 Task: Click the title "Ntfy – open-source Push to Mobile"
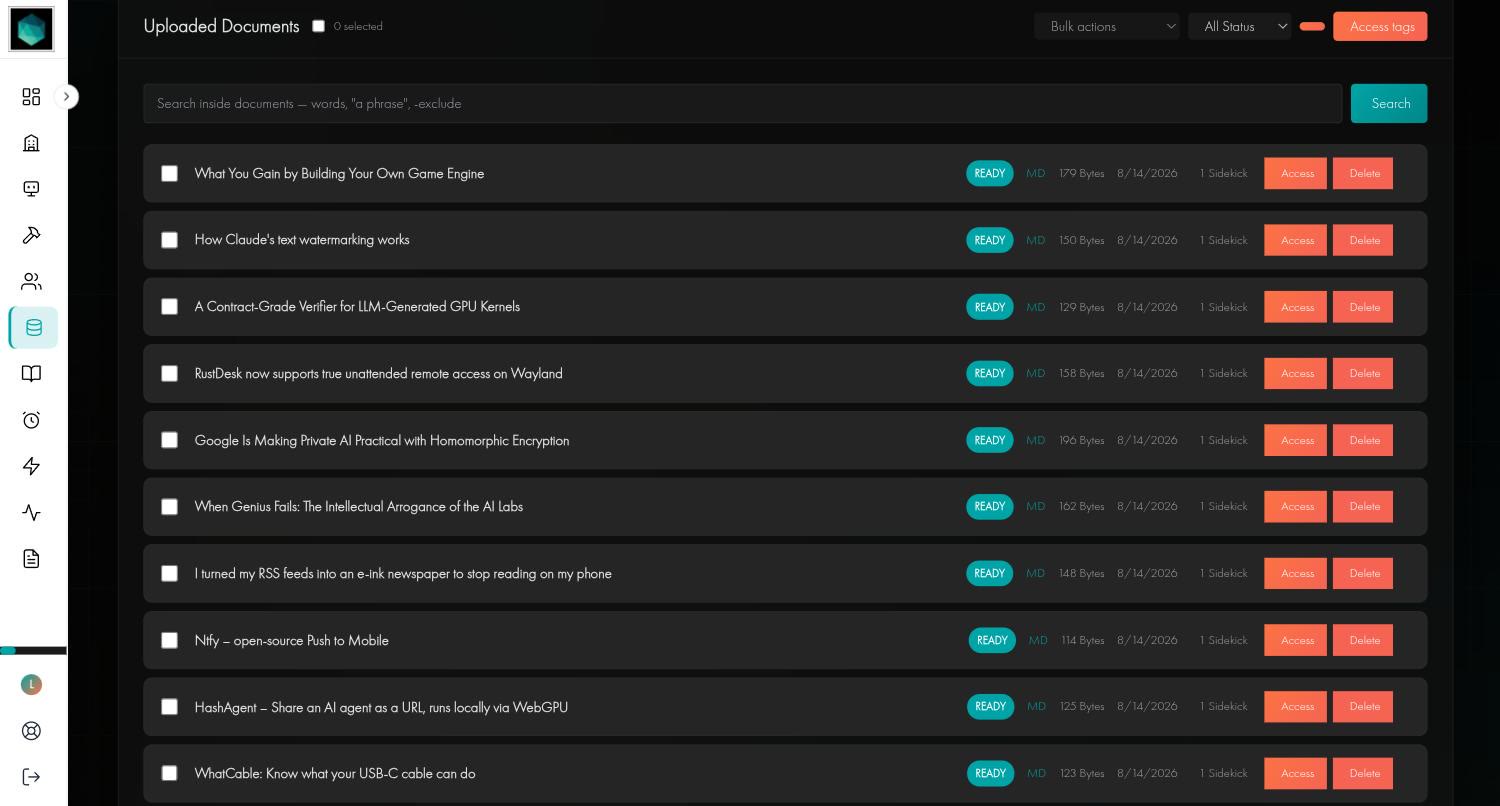[292, 640]
